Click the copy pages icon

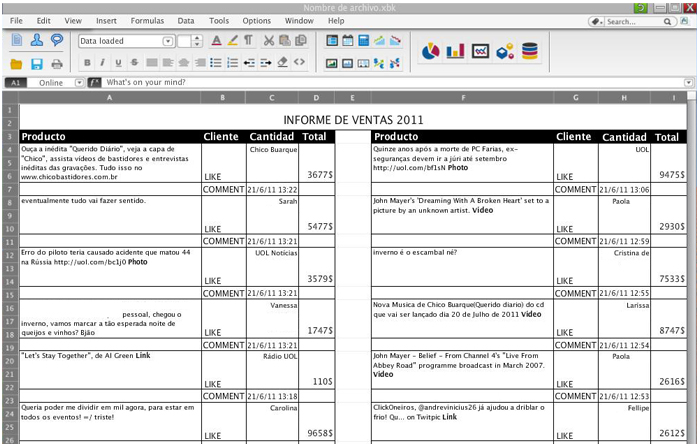coord(301,41)
